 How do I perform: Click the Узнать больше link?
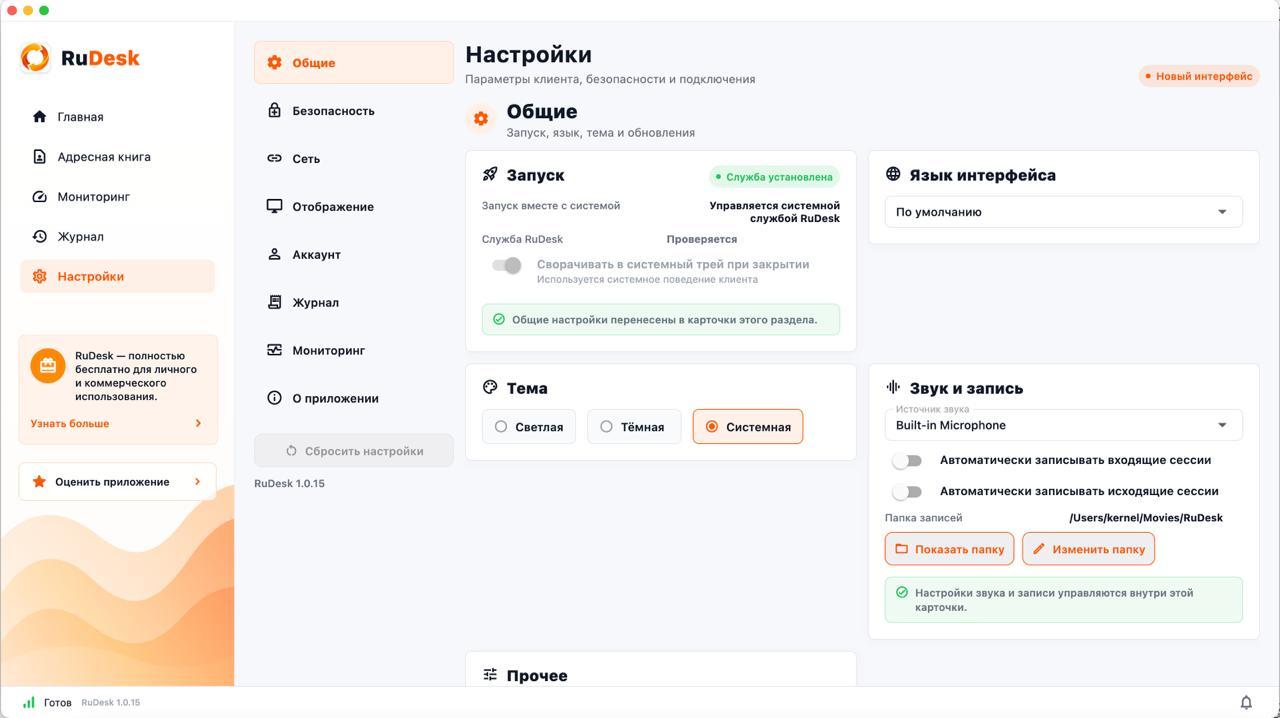click(70, 423)
